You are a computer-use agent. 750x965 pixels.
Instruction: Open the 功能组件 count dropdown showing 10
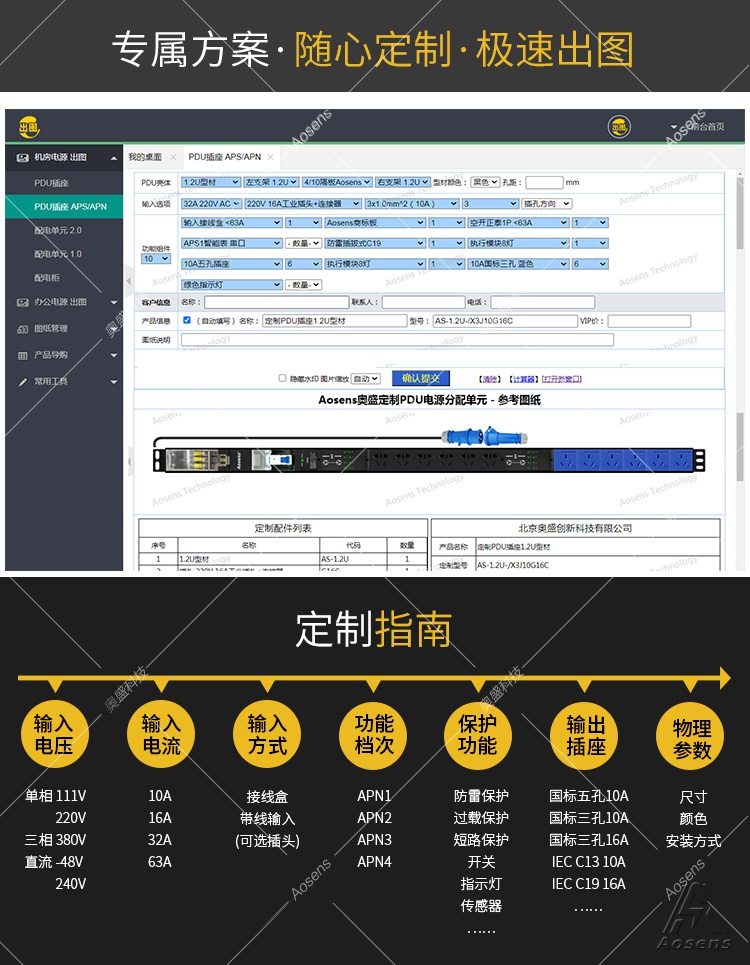156,259
